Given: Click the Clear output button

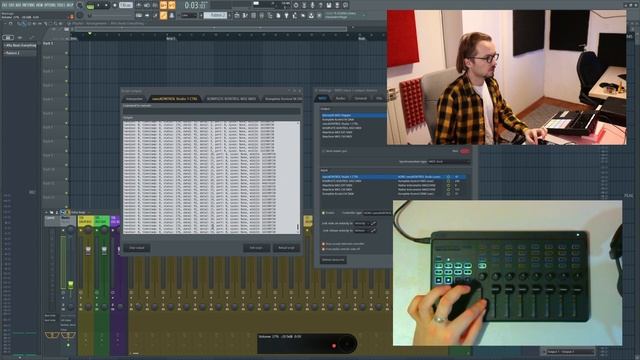Looking at the screenshot, I should tap(137, 248).
